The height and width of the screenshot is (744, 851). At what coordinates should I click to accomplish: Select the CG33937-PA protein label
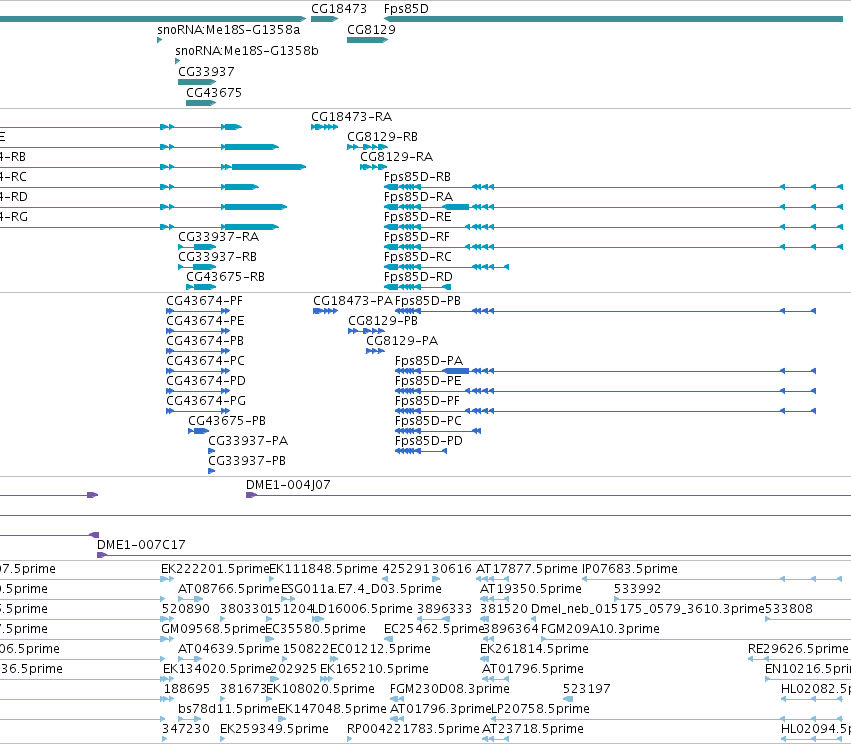248,441
